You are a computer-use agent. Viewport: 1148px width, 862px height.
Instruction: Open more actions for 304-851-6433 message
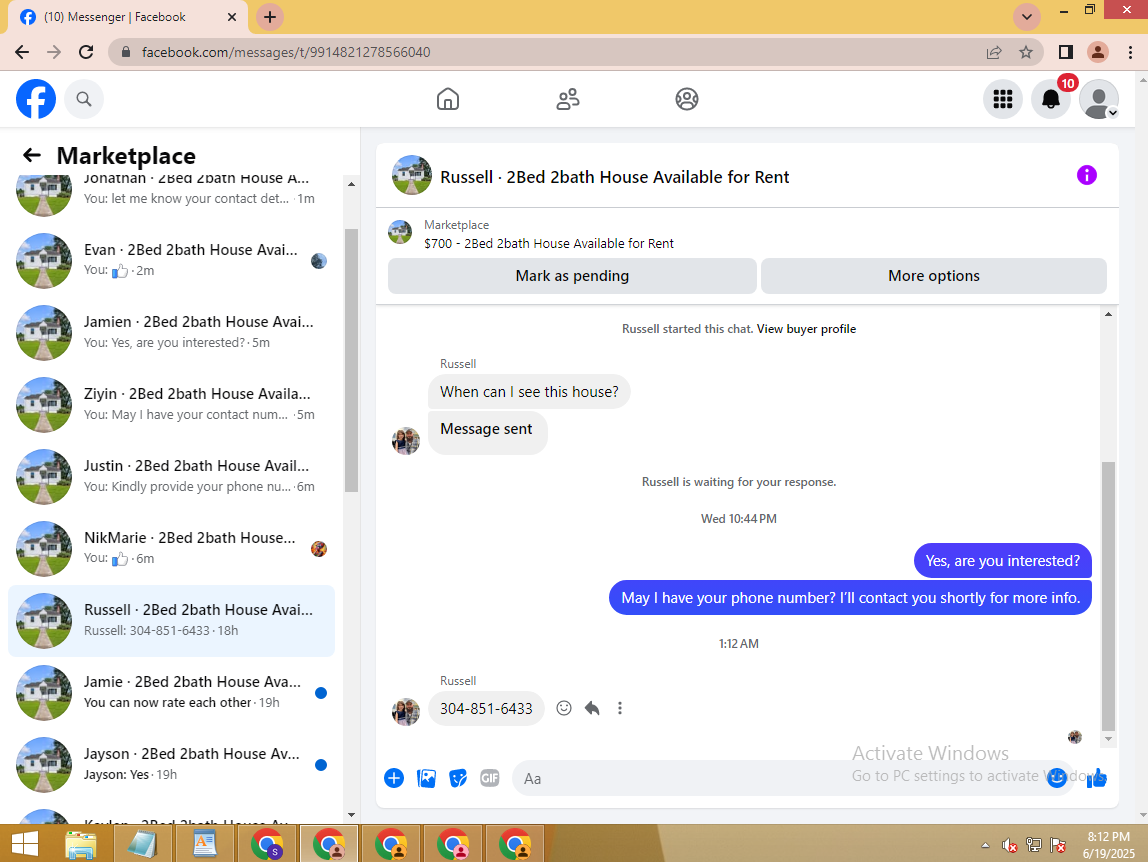pyautogui.click(x=620, y=708)
